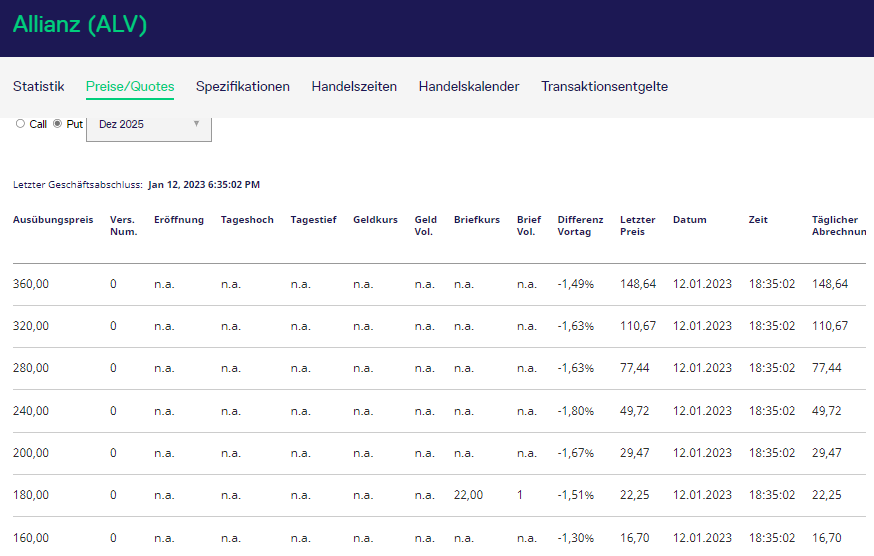Click the Differenz Vortag column header
874x556 pixels.
pyautogui.click(x=580, y=225)
